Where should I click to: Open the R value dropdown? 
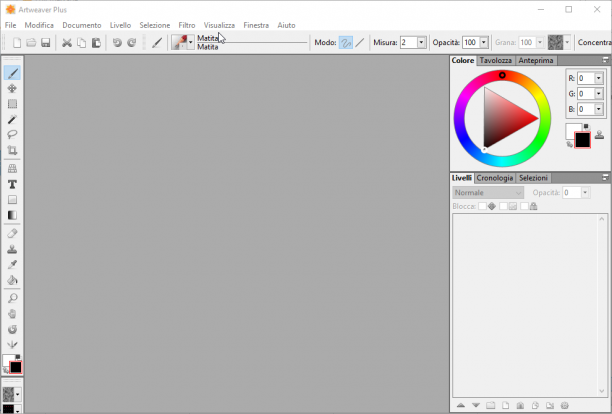pos(598,78)
